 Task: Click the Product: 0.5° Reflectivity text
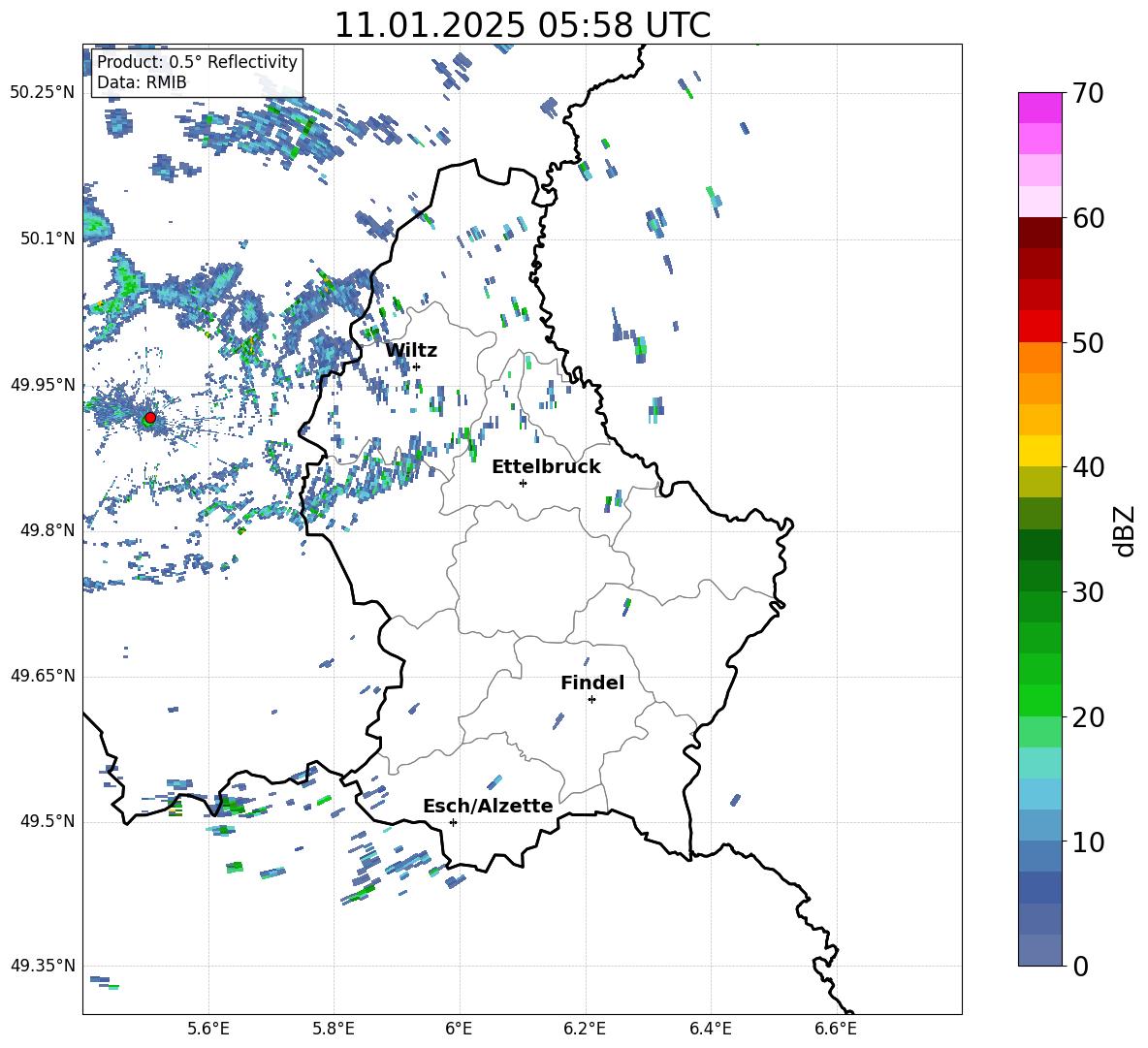click(x=197, y=61)
